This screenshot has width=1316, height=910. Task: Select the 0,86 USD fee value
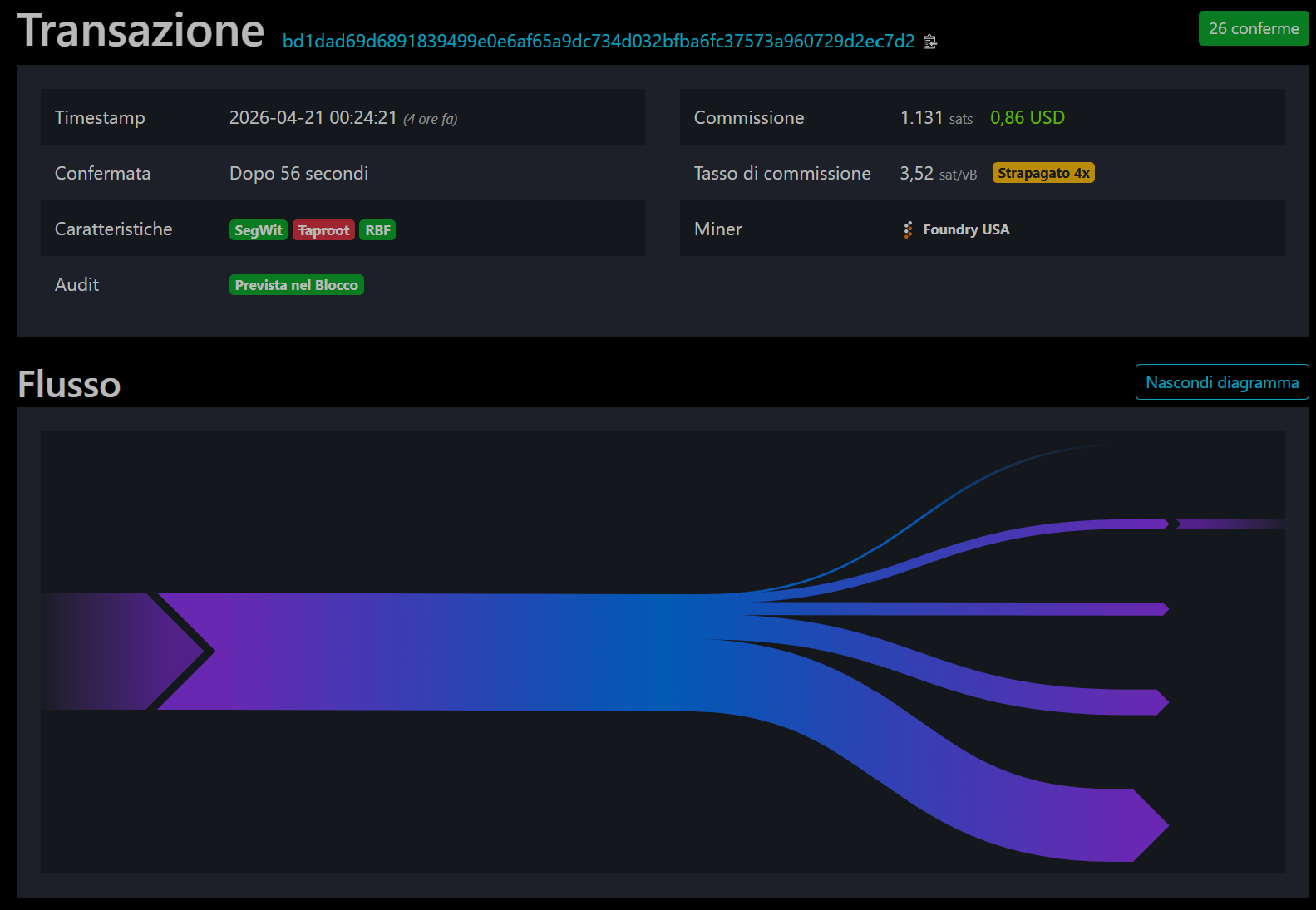tap(1028, 118)
